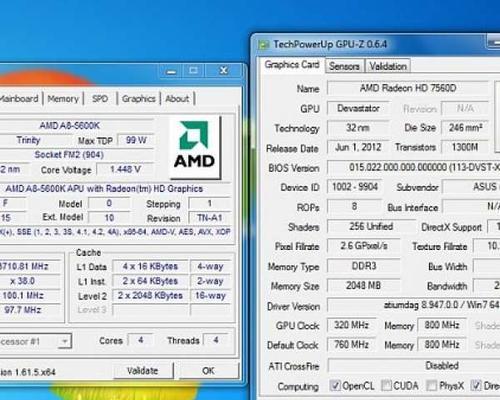Click the Release Date Jun 1, 2012 field
The image size is (500, 400).
358,147
